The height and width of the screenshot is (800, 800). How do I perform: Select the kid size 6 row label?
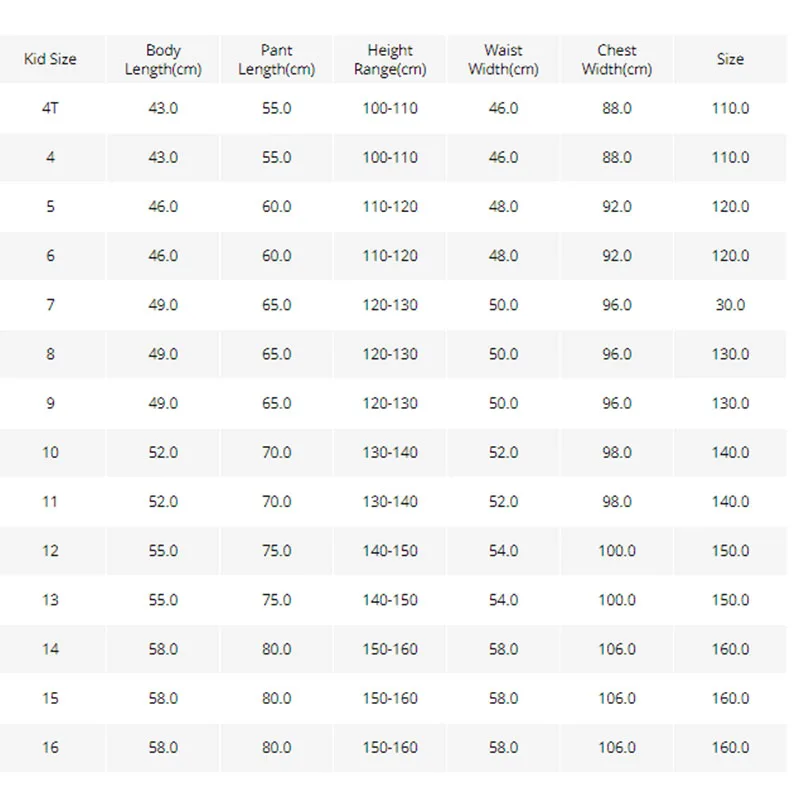(x=50, y=256)
